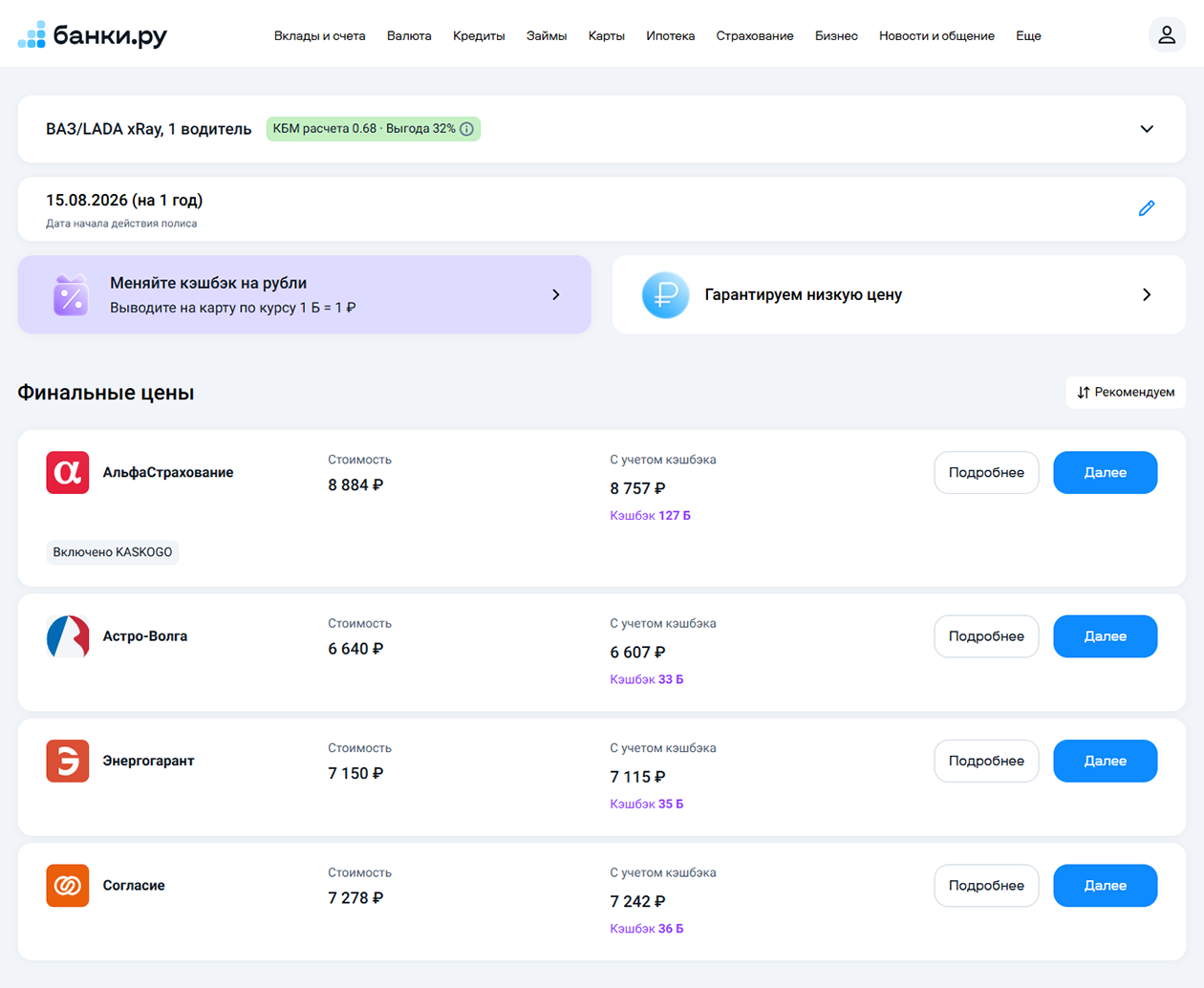
Task: Click Дата начала действия полиса caption
Action: pyautogui.click(x=121, y=224)
